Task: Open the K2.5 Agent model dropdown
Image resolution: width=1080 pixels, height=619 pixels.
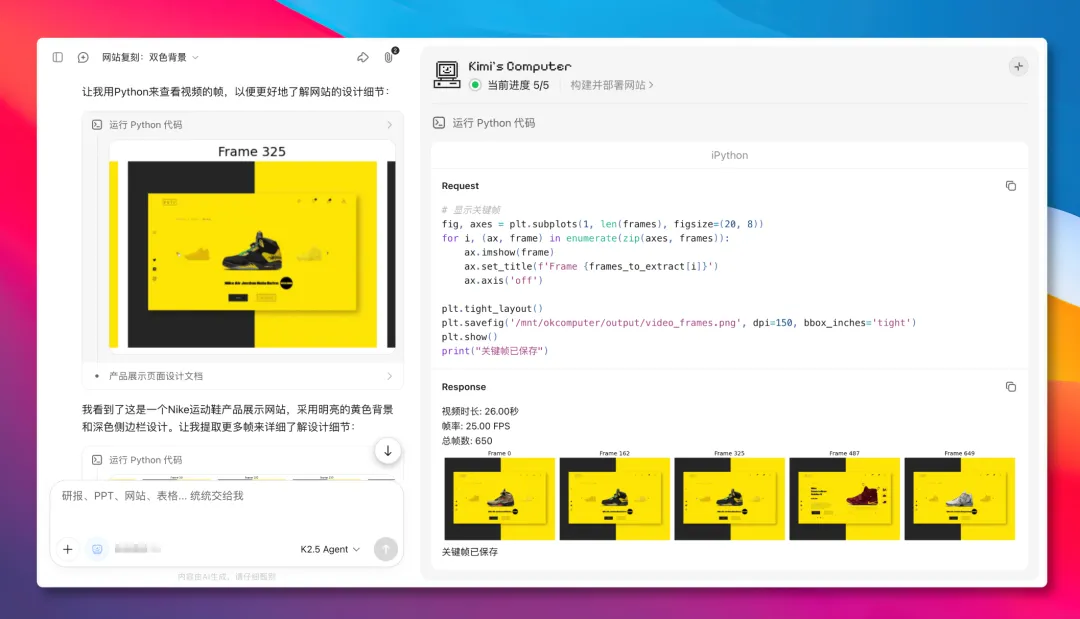Action: pyautogui.click(x=330, y=549)
